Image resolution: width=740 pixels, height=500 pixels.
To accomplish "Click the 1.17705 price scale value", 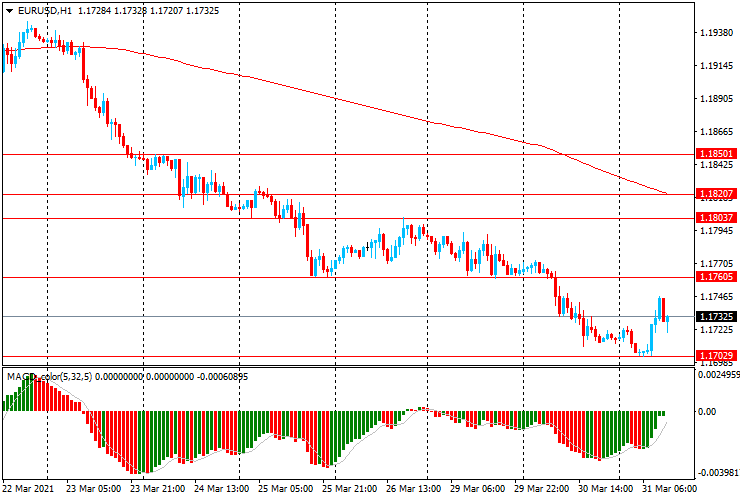I will click(716, 264).
